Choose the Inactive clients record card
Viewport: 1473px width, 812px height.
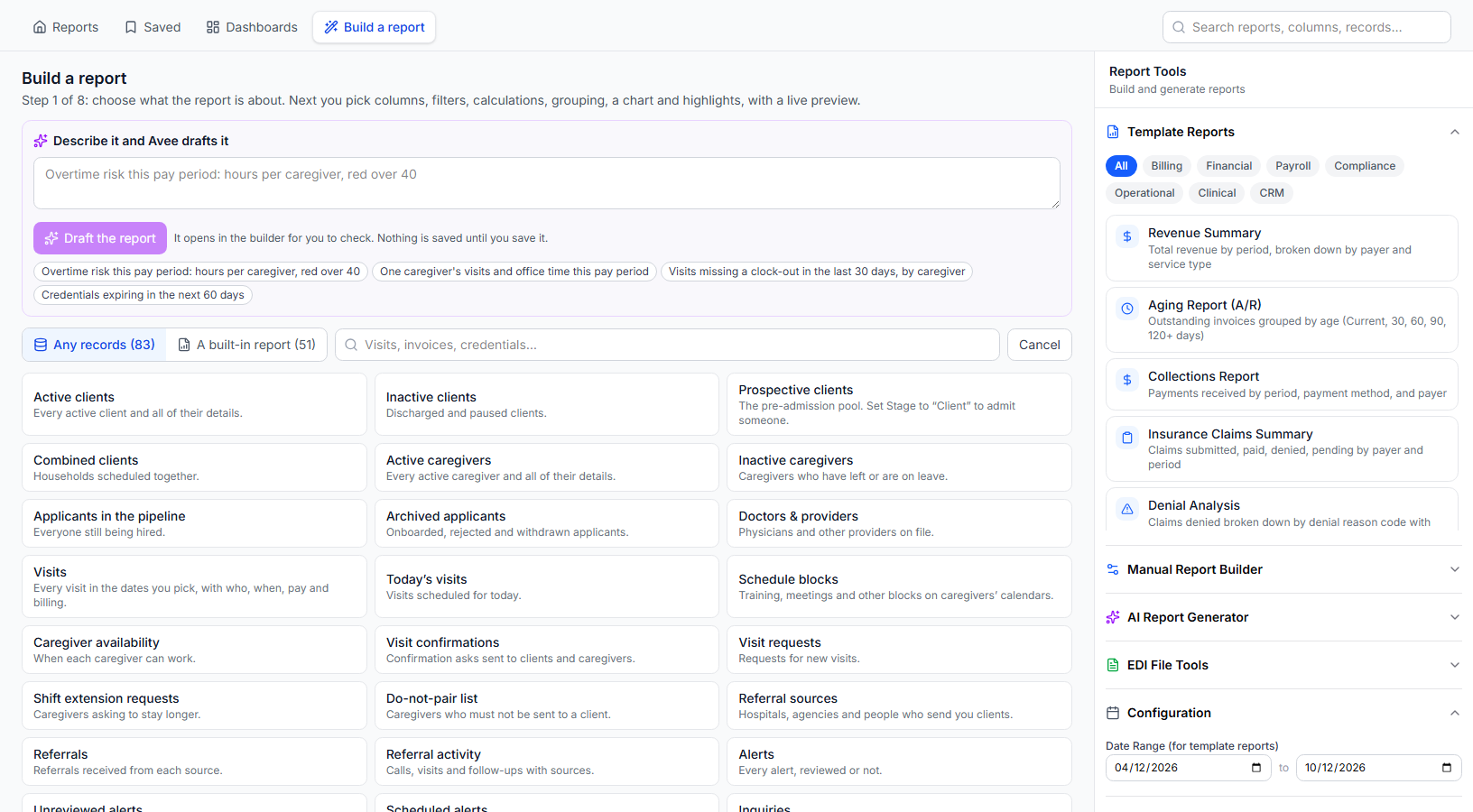coord(547,404)
